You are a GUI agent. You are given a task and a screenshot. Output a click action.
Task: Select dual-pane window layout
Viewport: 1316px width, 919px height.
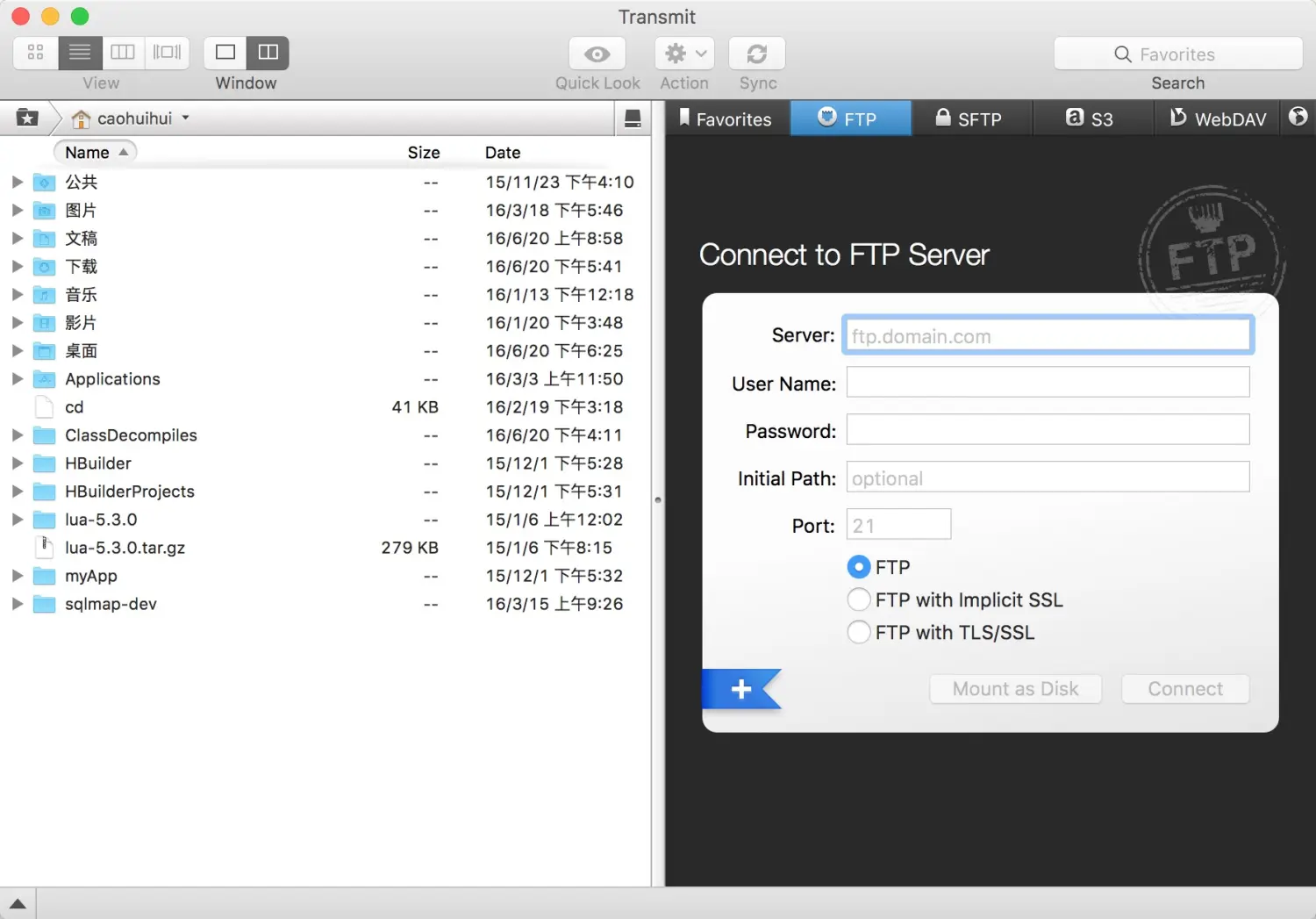click(x=268, y=53)
